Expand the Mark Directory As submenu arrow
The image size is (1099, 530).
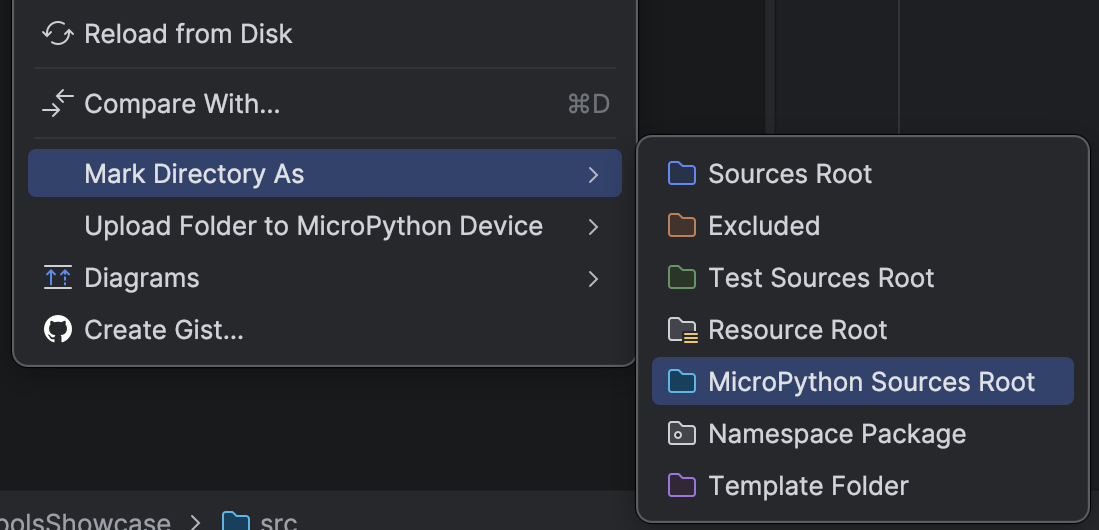click(x=593, y=174)
